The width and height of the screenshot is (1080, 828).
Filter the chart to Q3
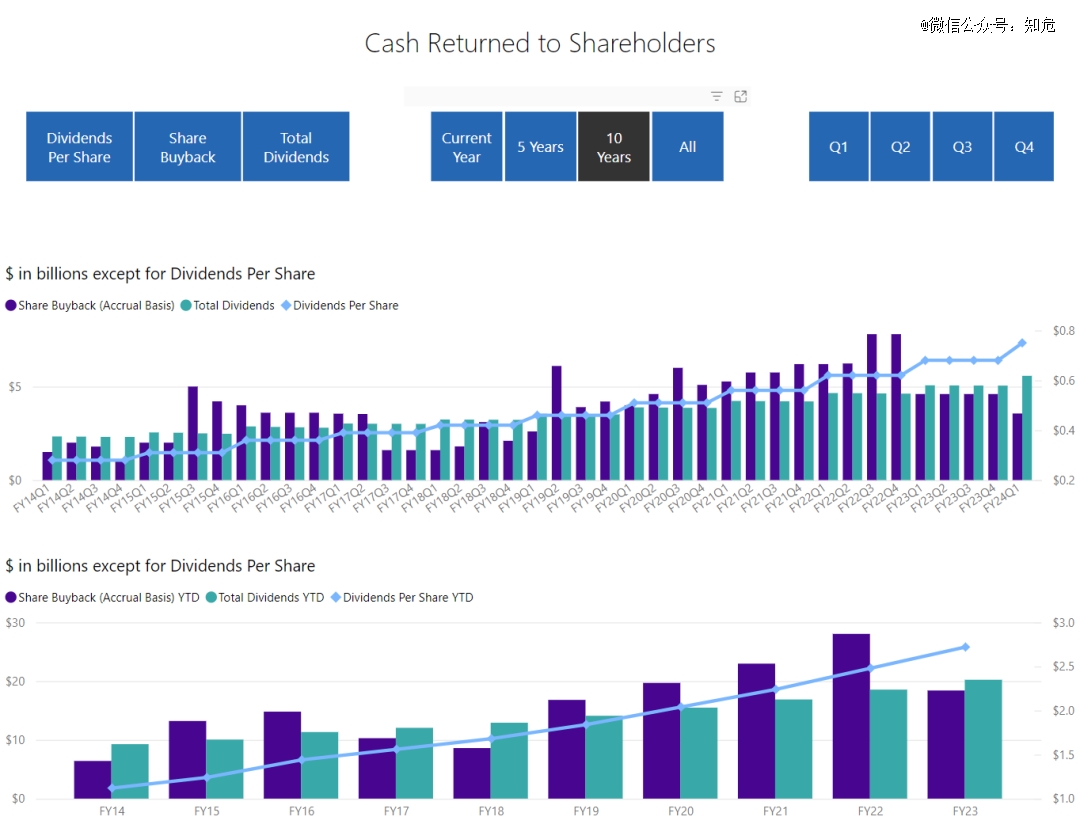(x=962, y=147)
